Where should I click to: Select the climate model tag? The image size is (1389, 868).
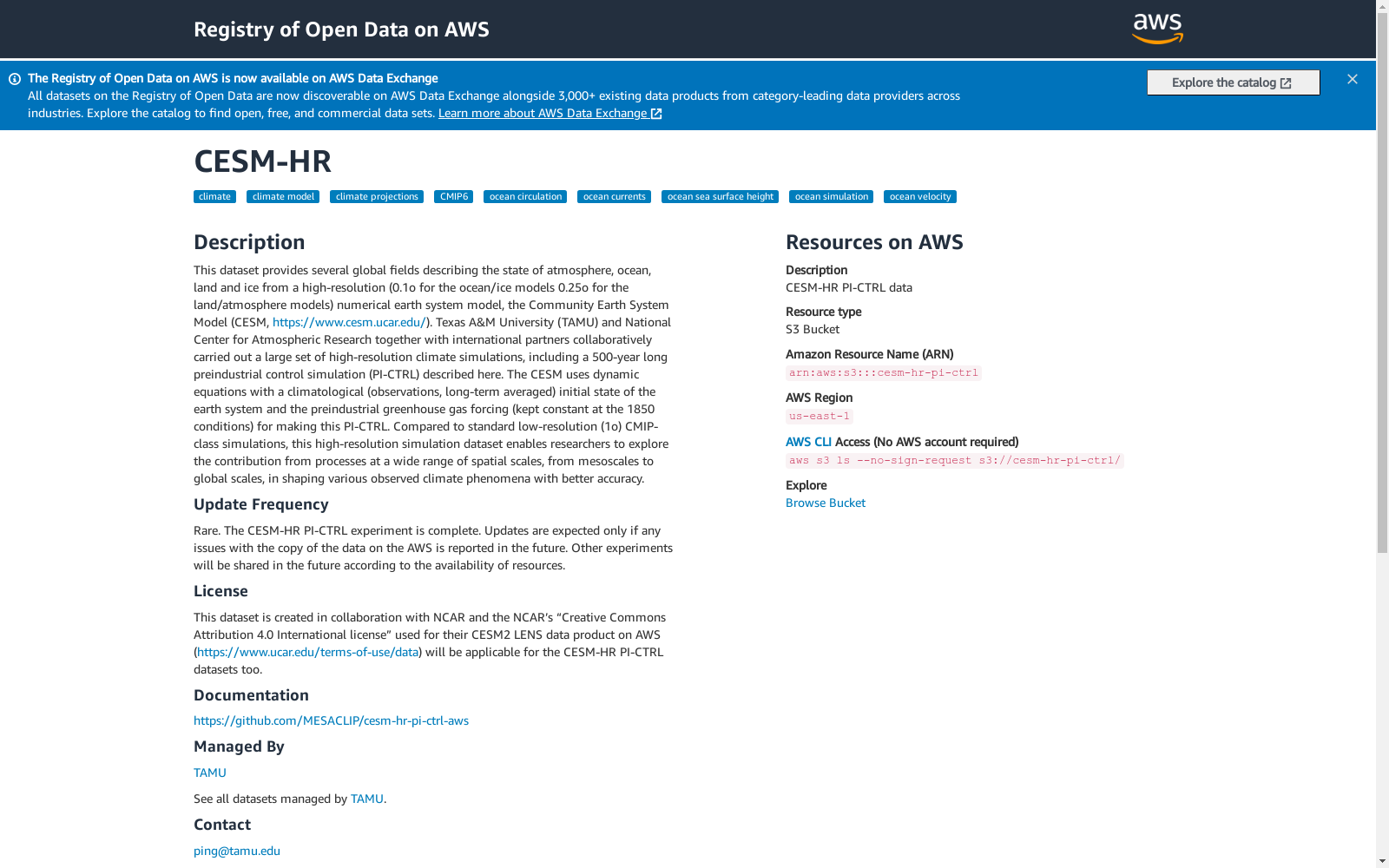click(283, 197)
